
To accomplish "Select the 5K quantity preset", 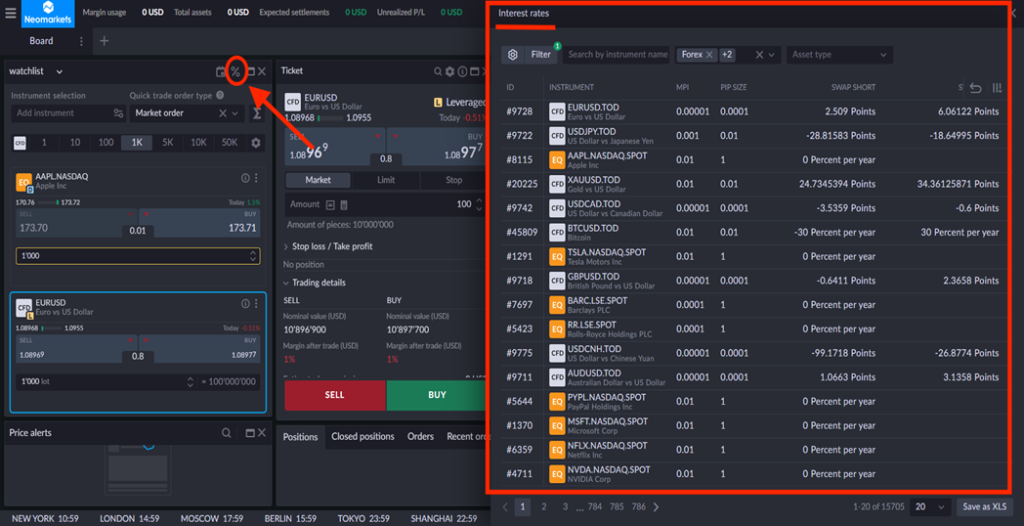I will pos(168,143).
